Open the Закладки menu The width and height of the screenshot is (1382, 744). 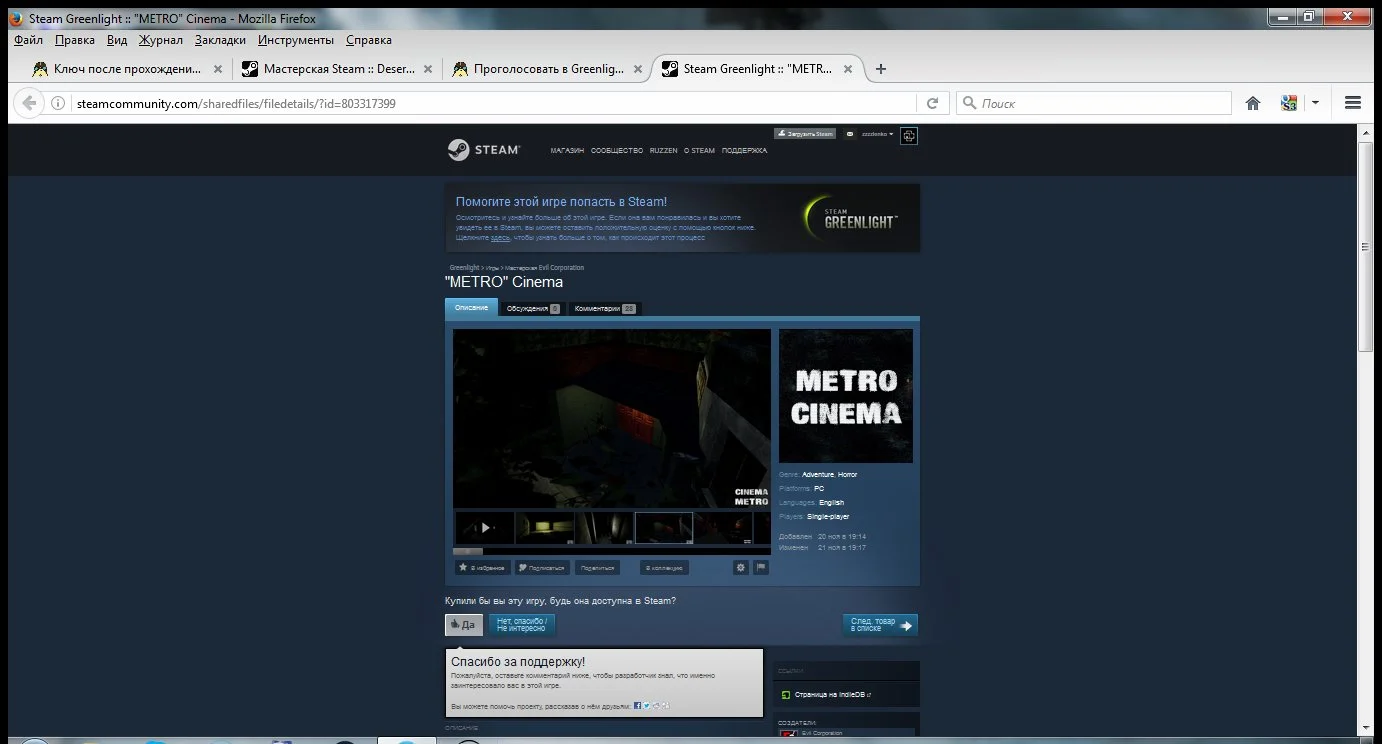point(220,40)
